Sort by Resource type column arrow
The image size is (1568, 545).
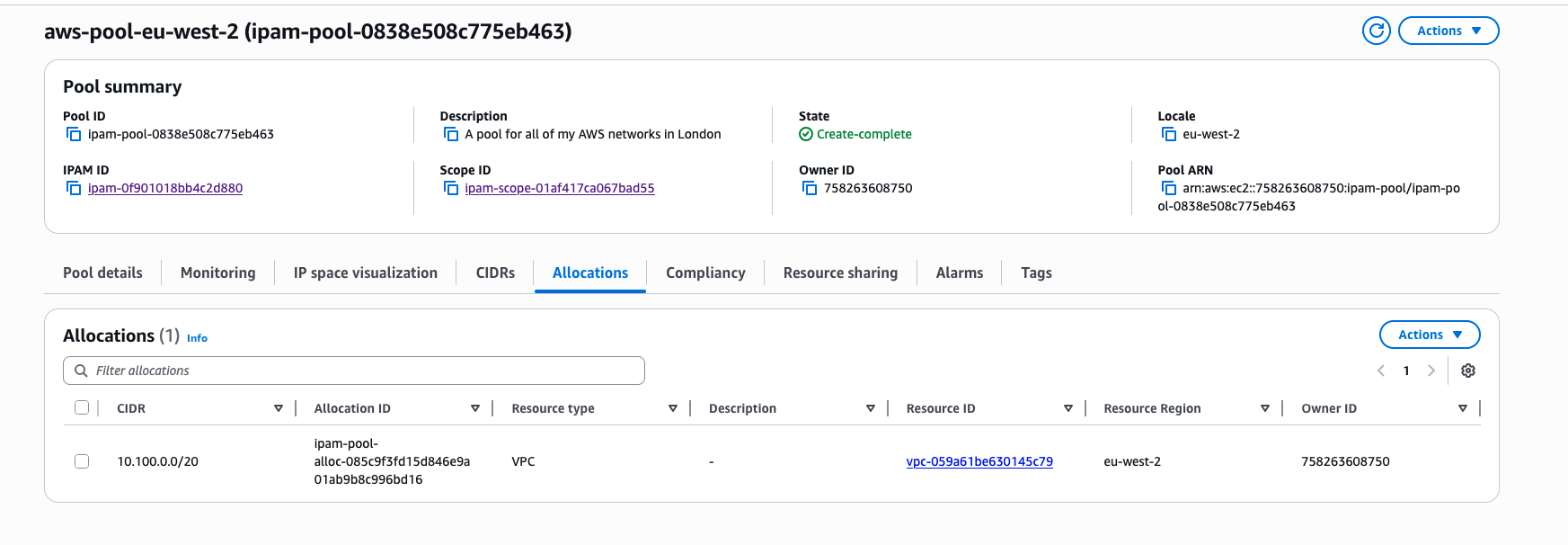point(673,408)
